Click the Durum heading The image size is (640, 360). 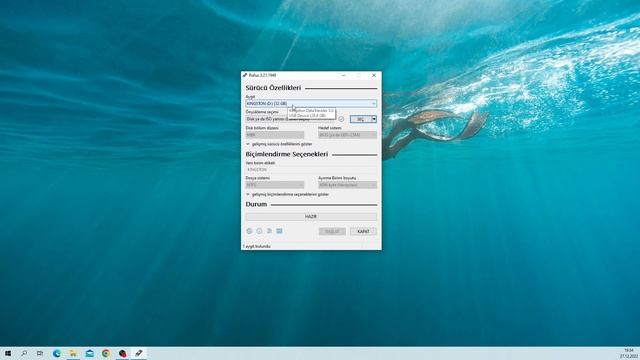click(256, 204)
